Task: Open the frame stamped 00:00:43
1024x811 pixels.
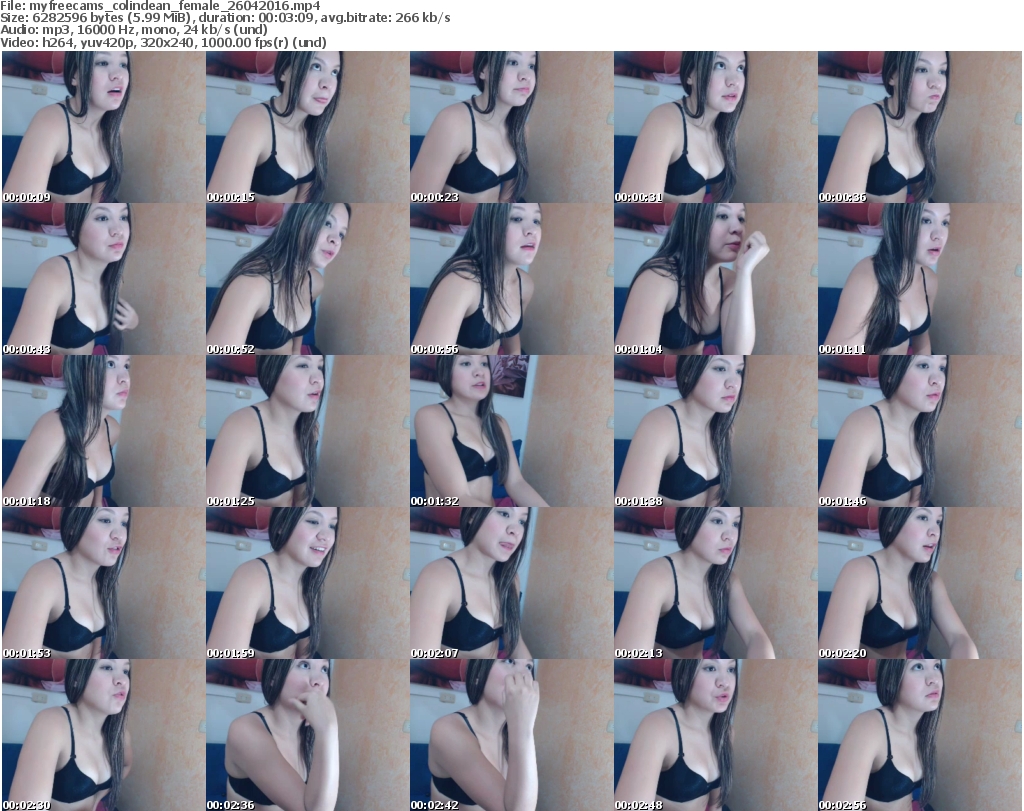Action: [x=103, y=279]
